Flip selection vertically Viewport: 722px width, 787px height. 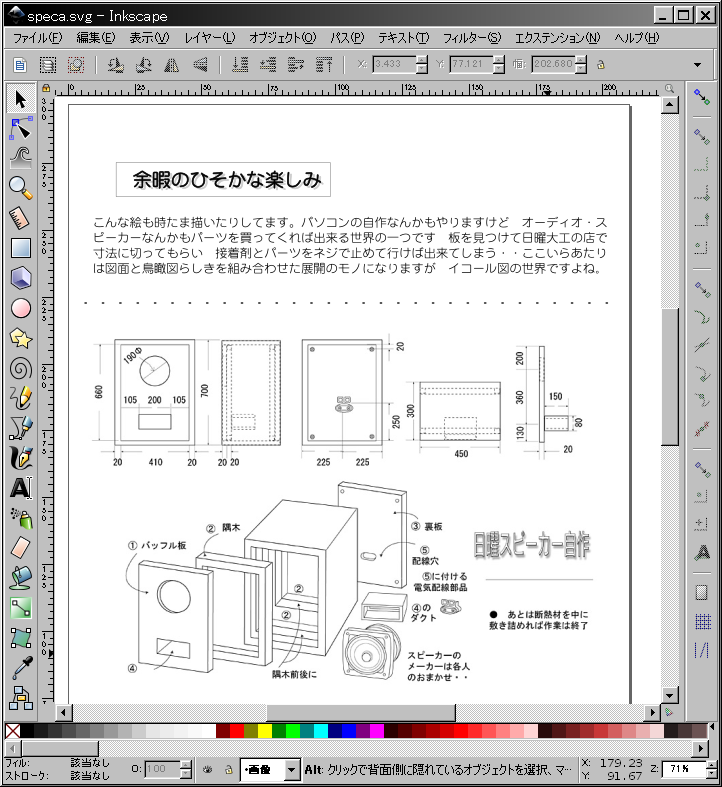200,65
